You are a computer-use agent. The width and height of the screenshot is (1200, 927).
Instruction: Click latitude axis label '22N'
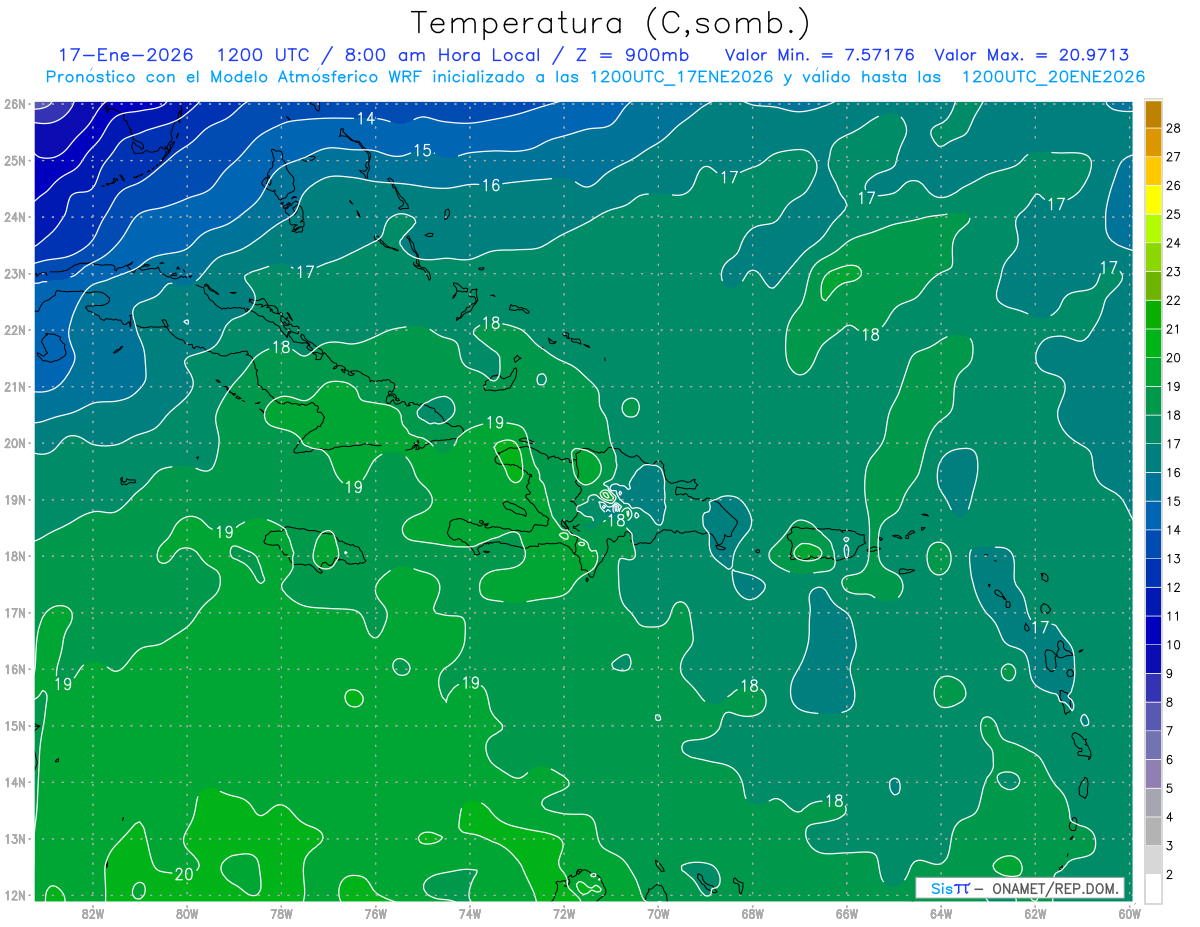tap(14, 330)
